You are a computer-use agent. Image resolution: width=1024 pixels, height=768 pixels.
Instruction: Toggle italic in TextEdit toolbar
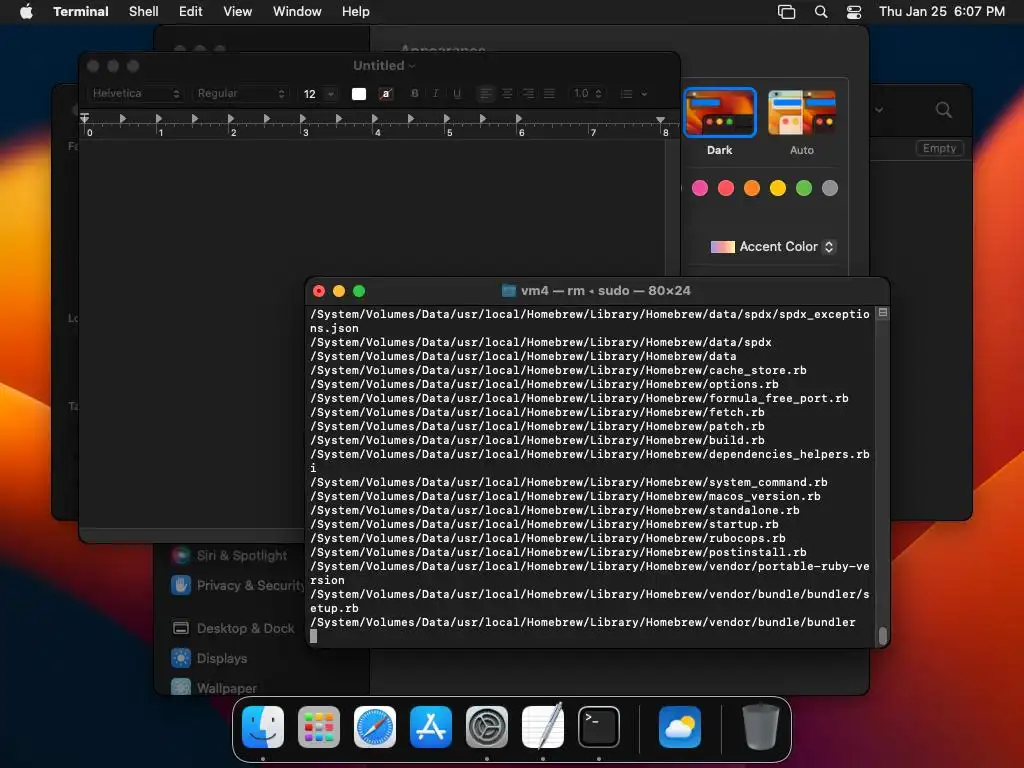[x=436, y=93]
